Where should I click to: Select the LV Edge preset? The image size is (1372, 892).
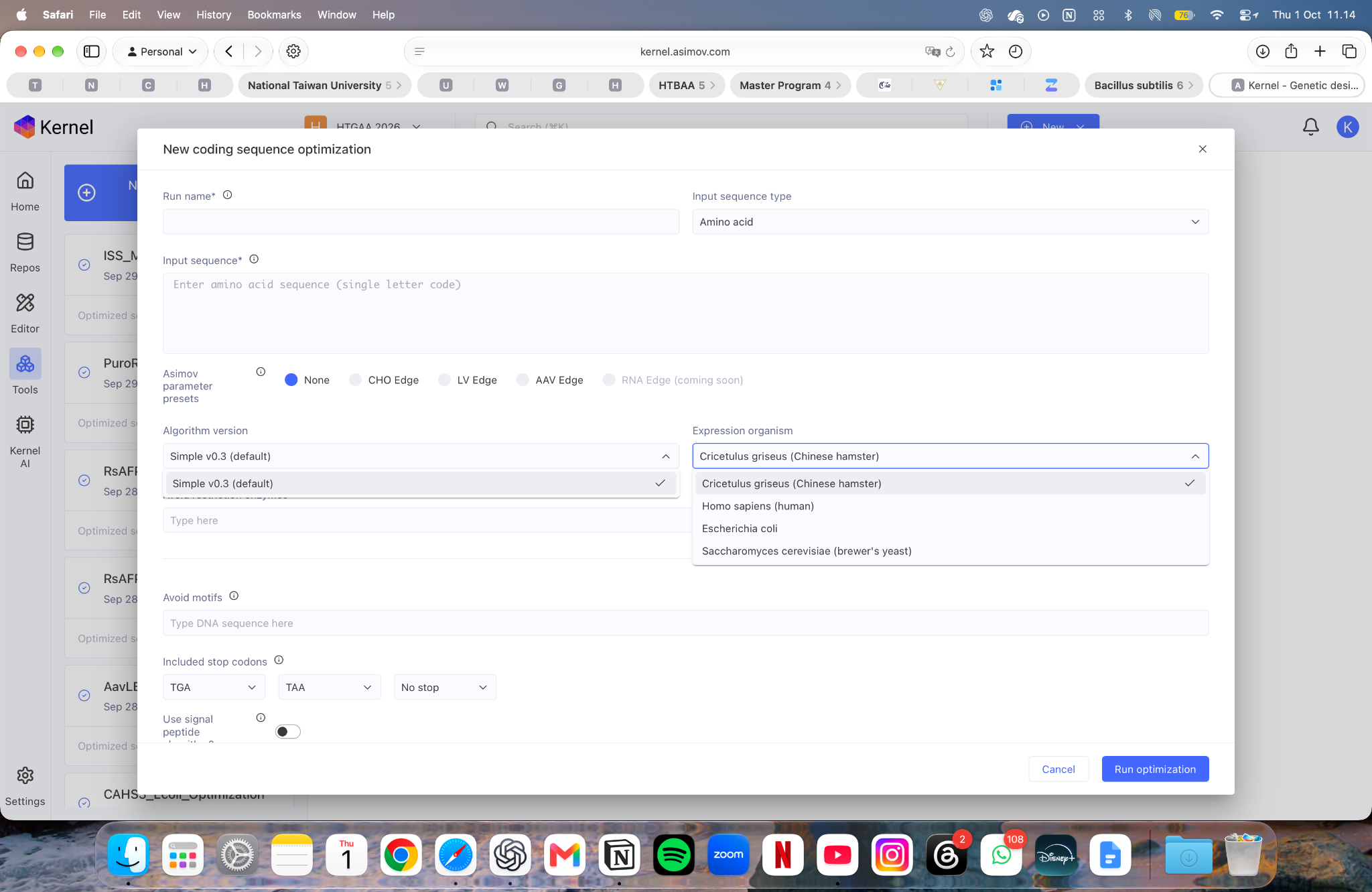coord(444,380)
